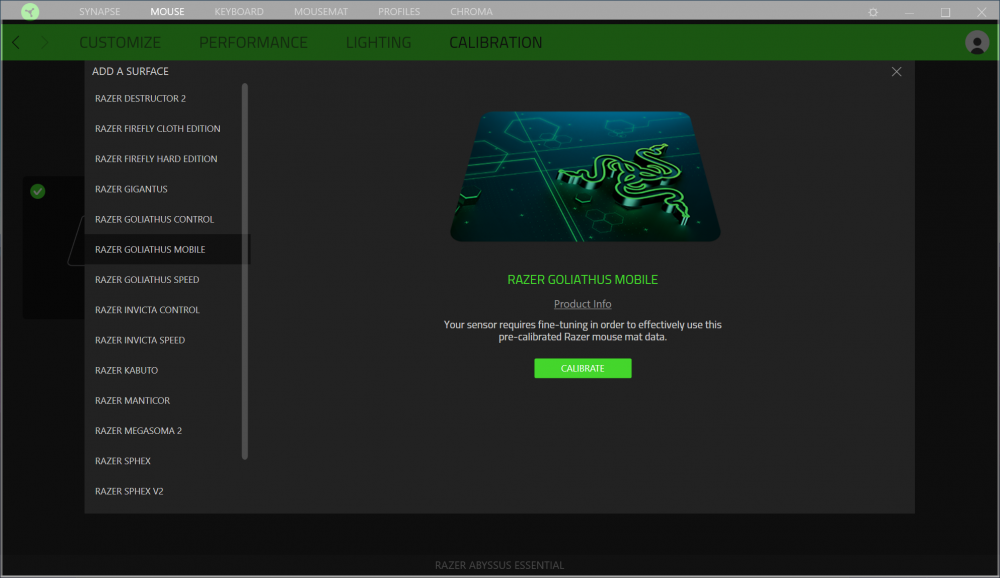Screen dimensions: 1000x578
Task: Switch to the Mouse tab
Action: tap(167, 11)
